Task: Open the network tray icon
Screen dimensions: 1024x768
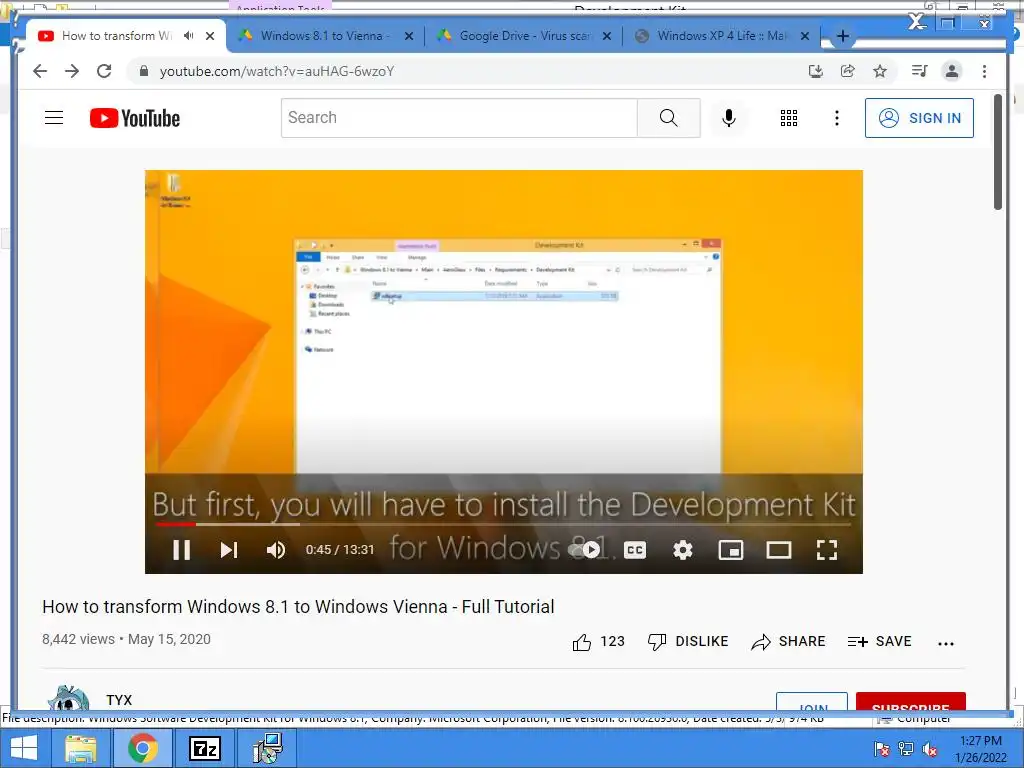Action: [x=906, y=749]
